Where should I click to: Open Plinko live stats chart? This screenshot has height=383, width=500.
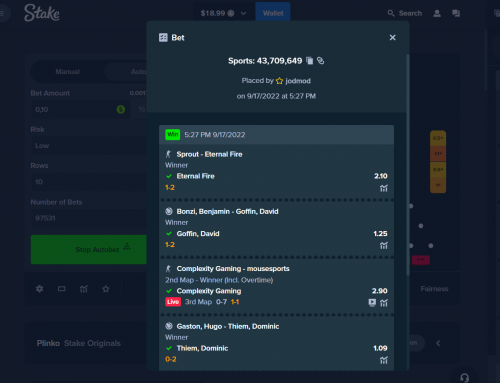(x=84, y=289)
